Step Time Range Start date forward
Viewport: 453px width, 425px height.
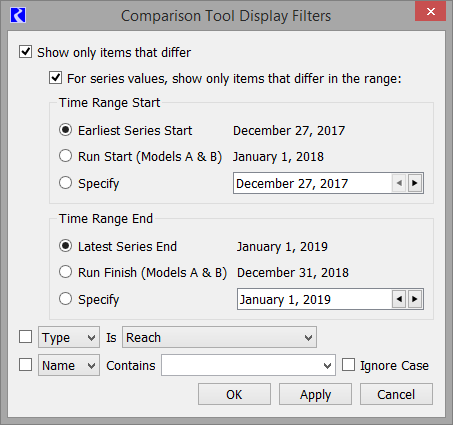[x=415, y=183]
